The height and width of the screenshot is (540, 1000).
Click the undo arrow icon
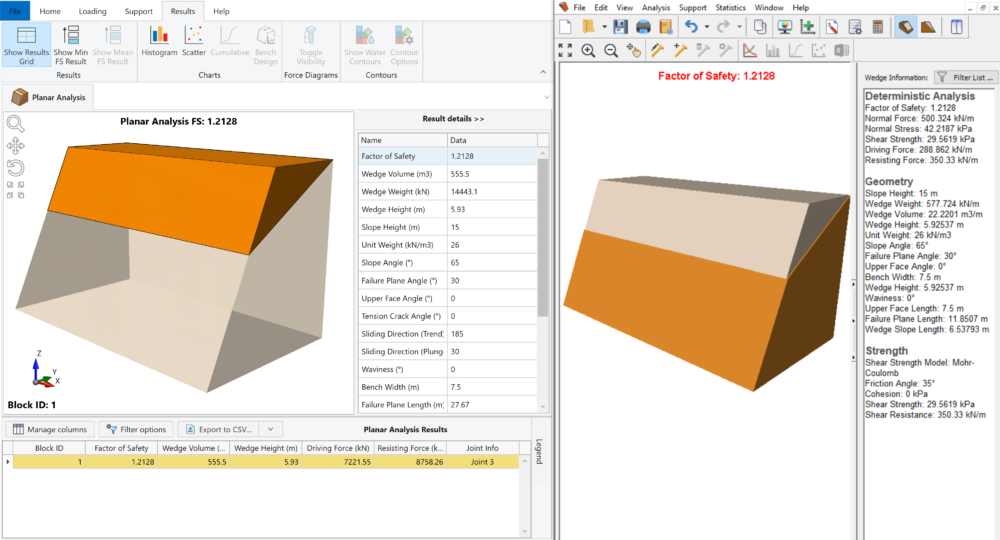691,27
